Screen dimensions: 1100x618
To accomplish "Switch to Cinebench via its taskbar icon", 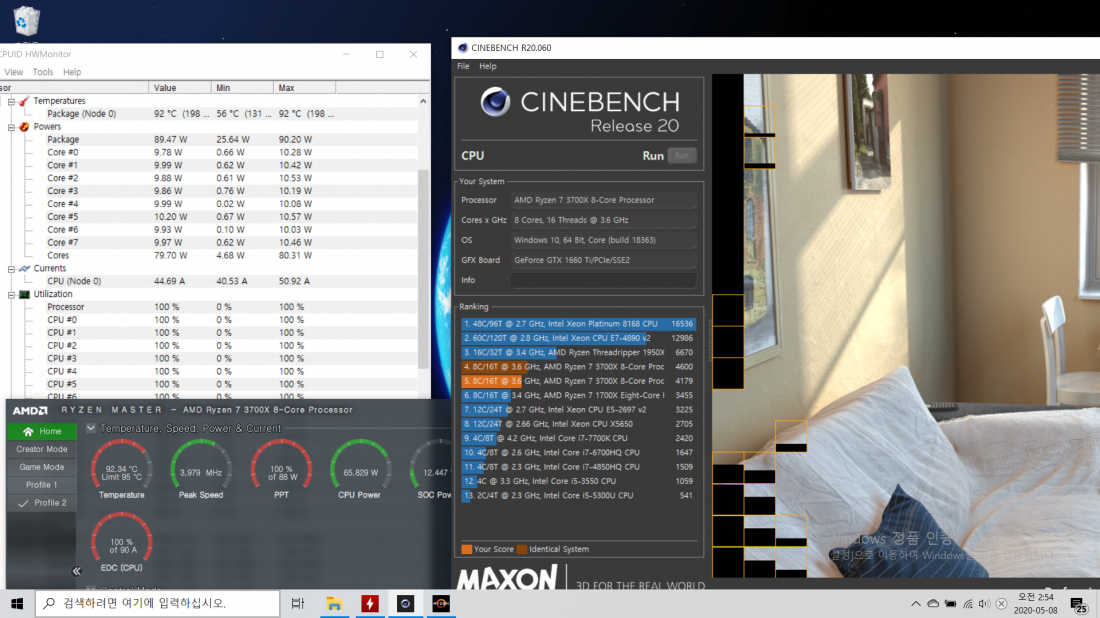I will click(x=405, y=603).
